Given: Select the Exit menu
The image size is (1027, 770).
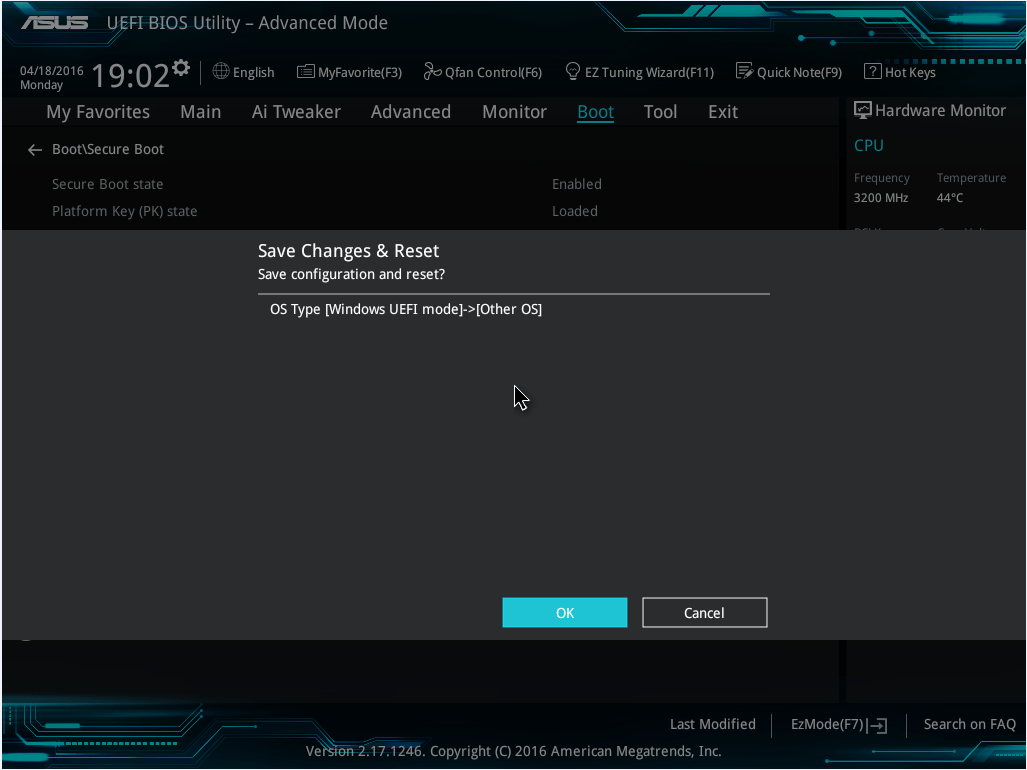Looking at the screenshot, I should tap(722, 111).
